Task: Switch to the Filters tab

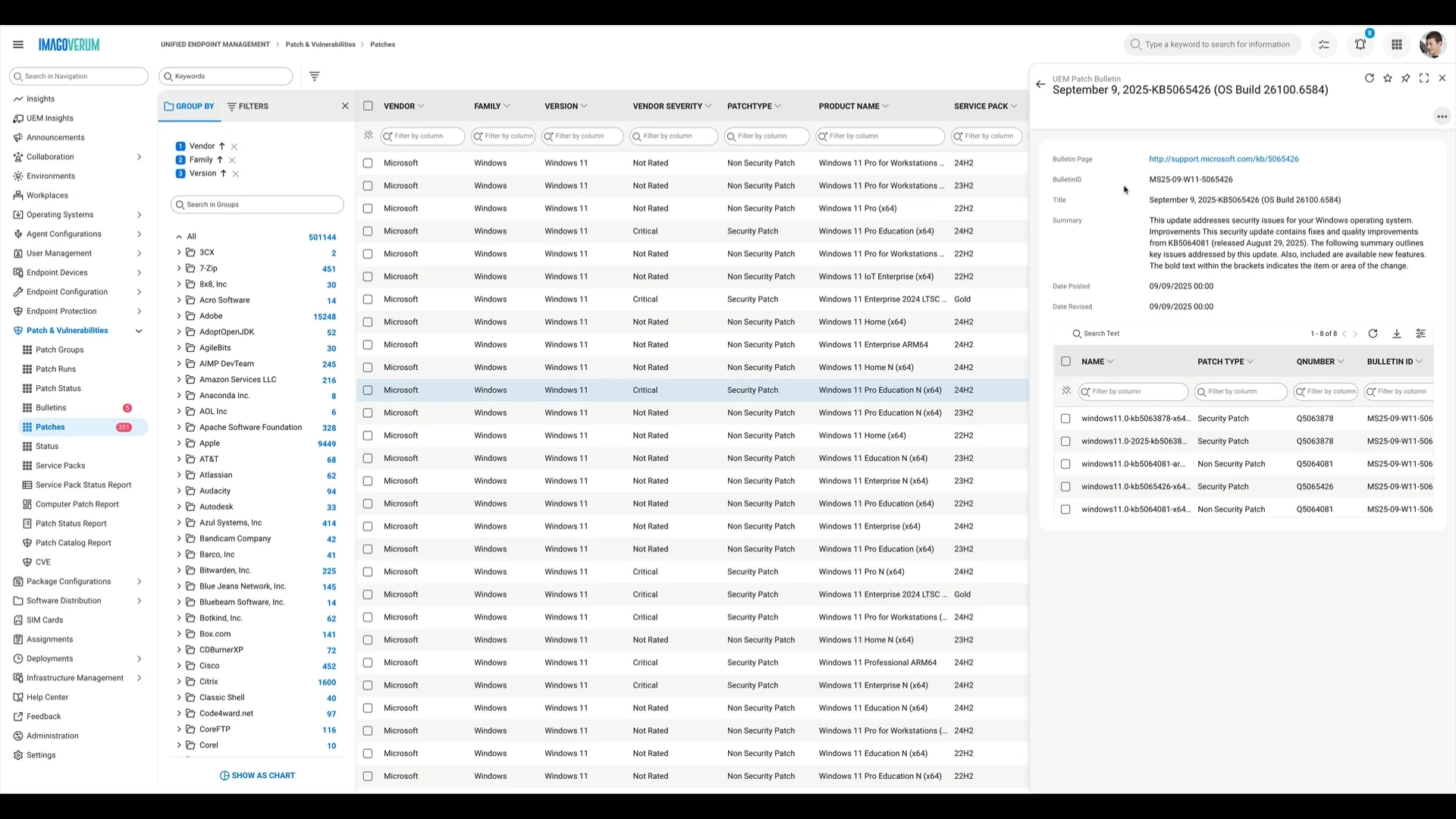Action: pos(248,106)
